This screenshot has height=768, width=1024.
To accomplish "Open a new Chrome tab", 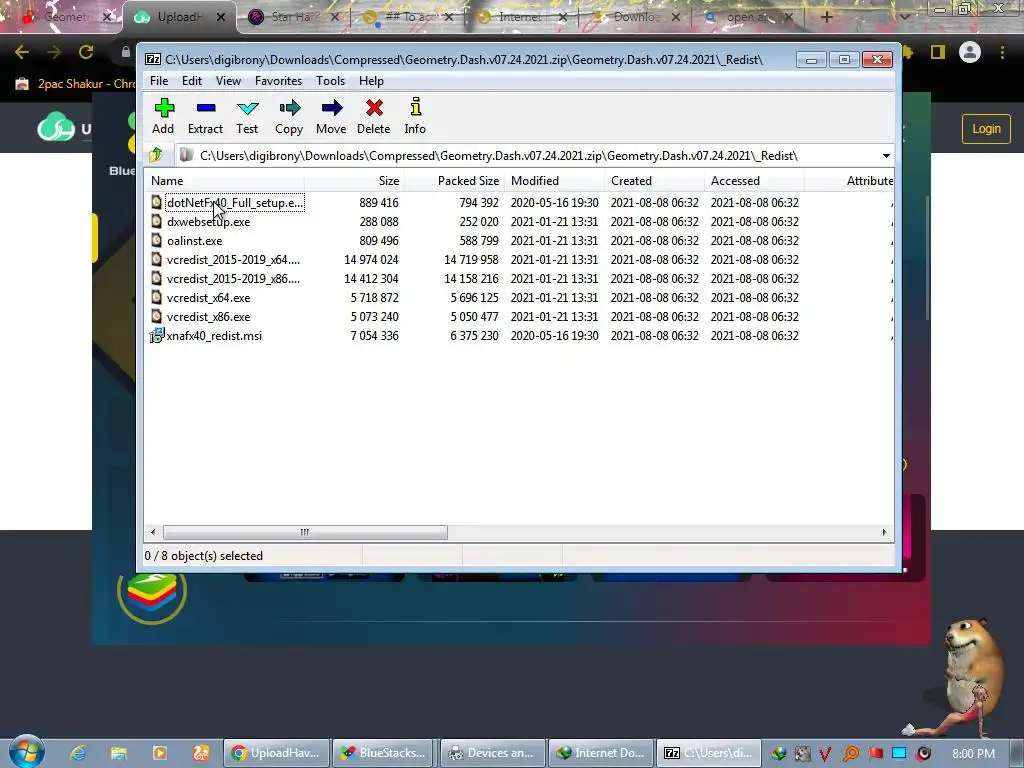I will 827,17.
